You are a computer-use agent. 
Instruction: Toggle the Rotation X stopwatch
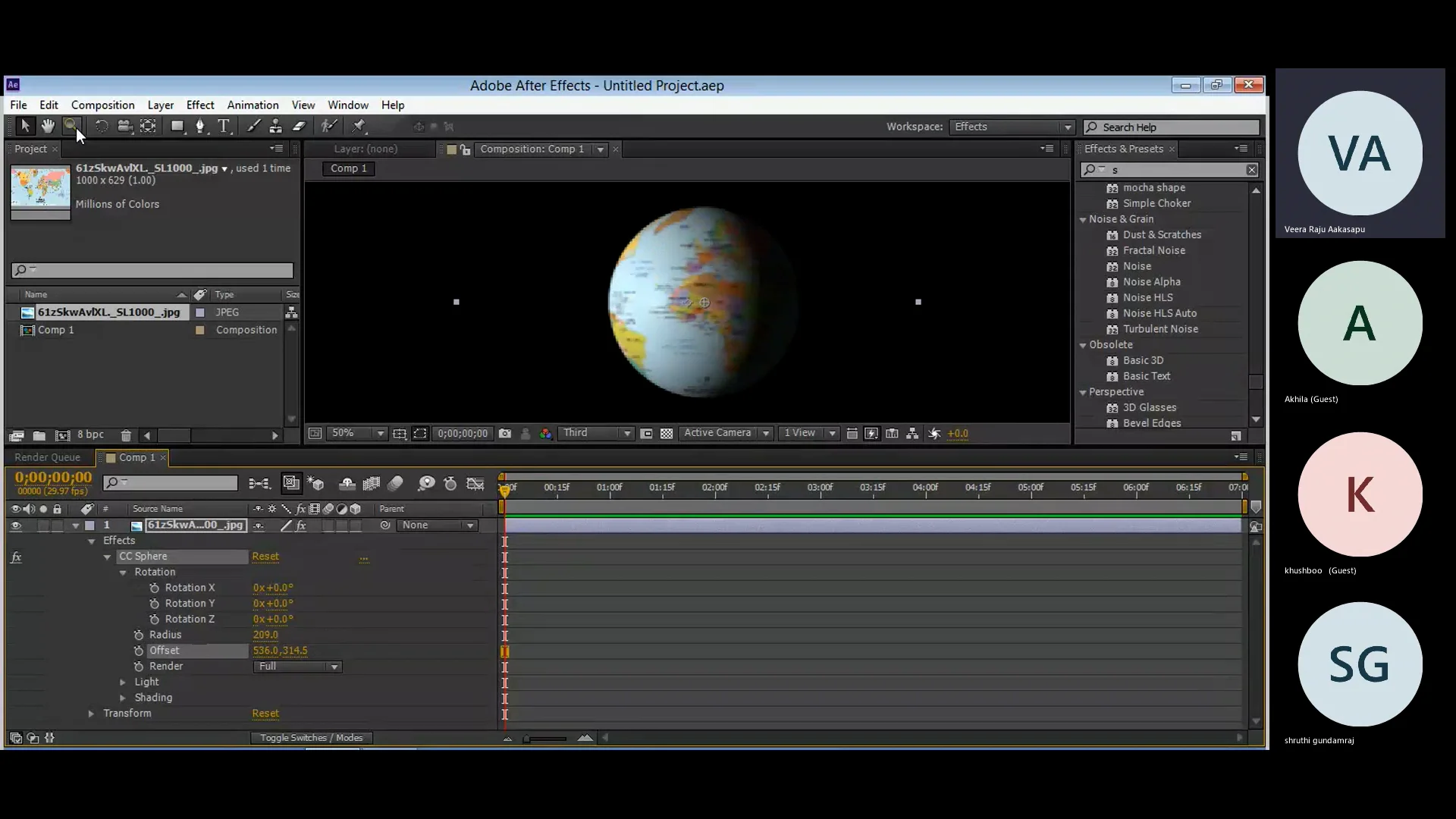tap(155, 588)
